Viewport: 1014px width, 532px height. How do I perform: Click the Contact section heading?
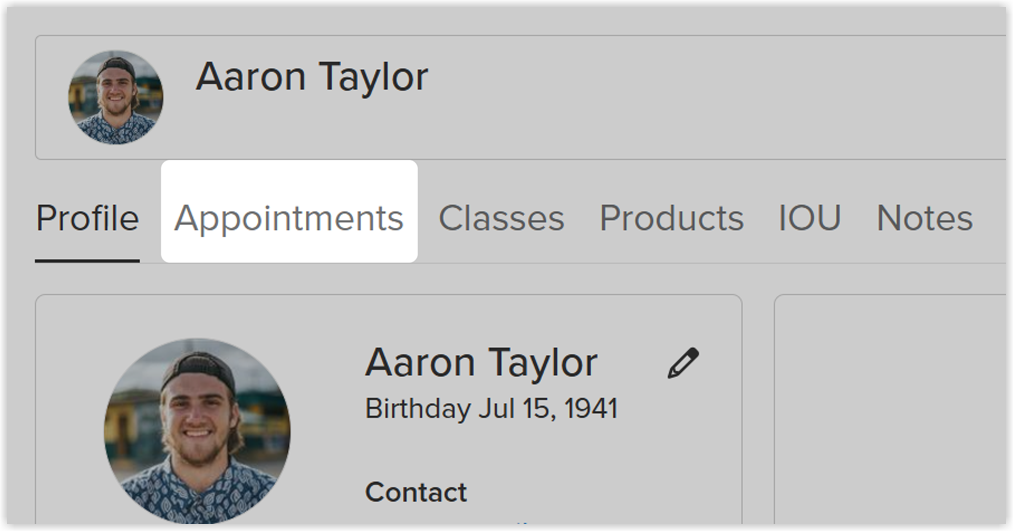click(x=416, y=492)
